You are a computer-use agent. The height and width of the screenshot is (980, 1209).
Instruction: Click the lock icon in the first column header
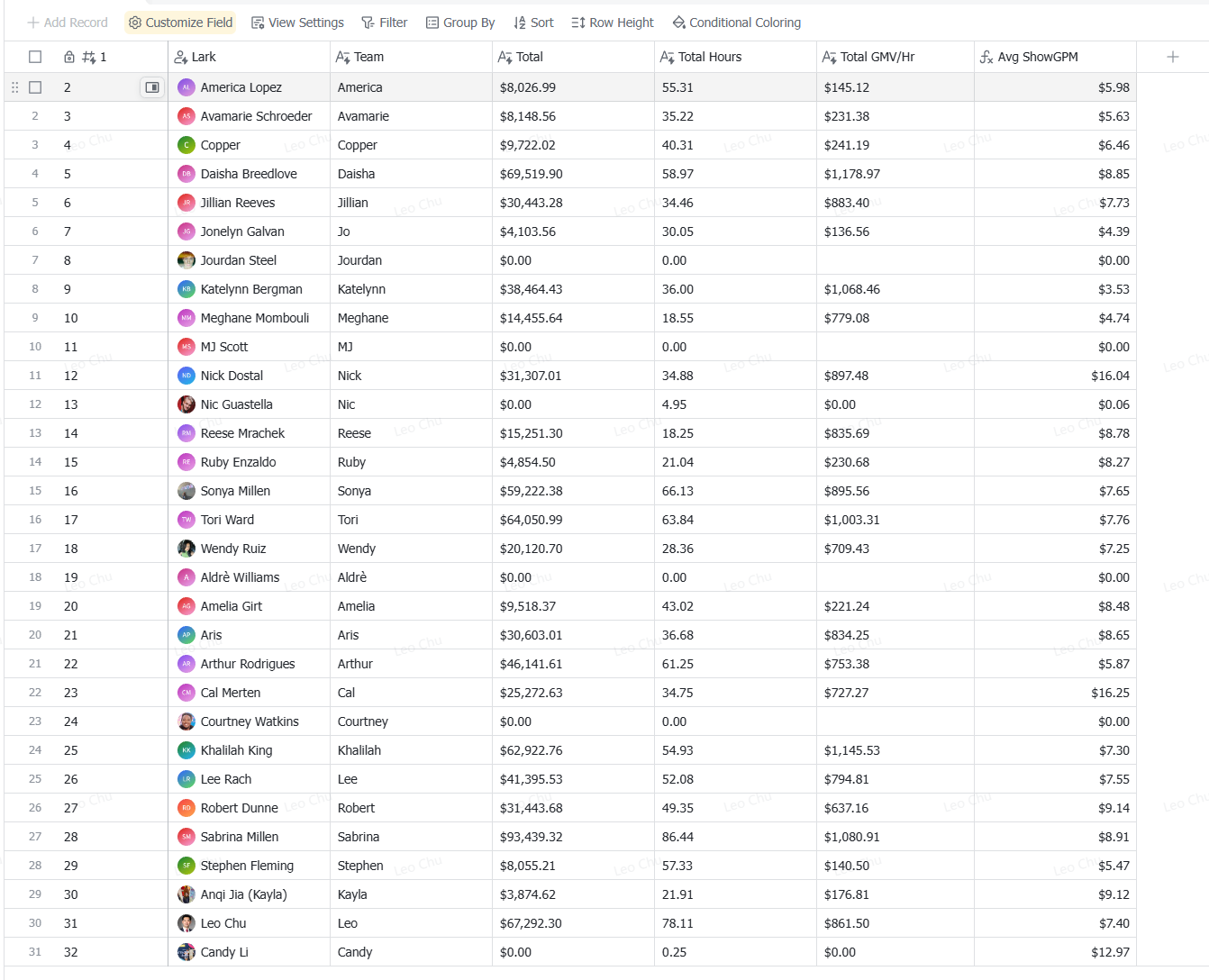point(69,57)
